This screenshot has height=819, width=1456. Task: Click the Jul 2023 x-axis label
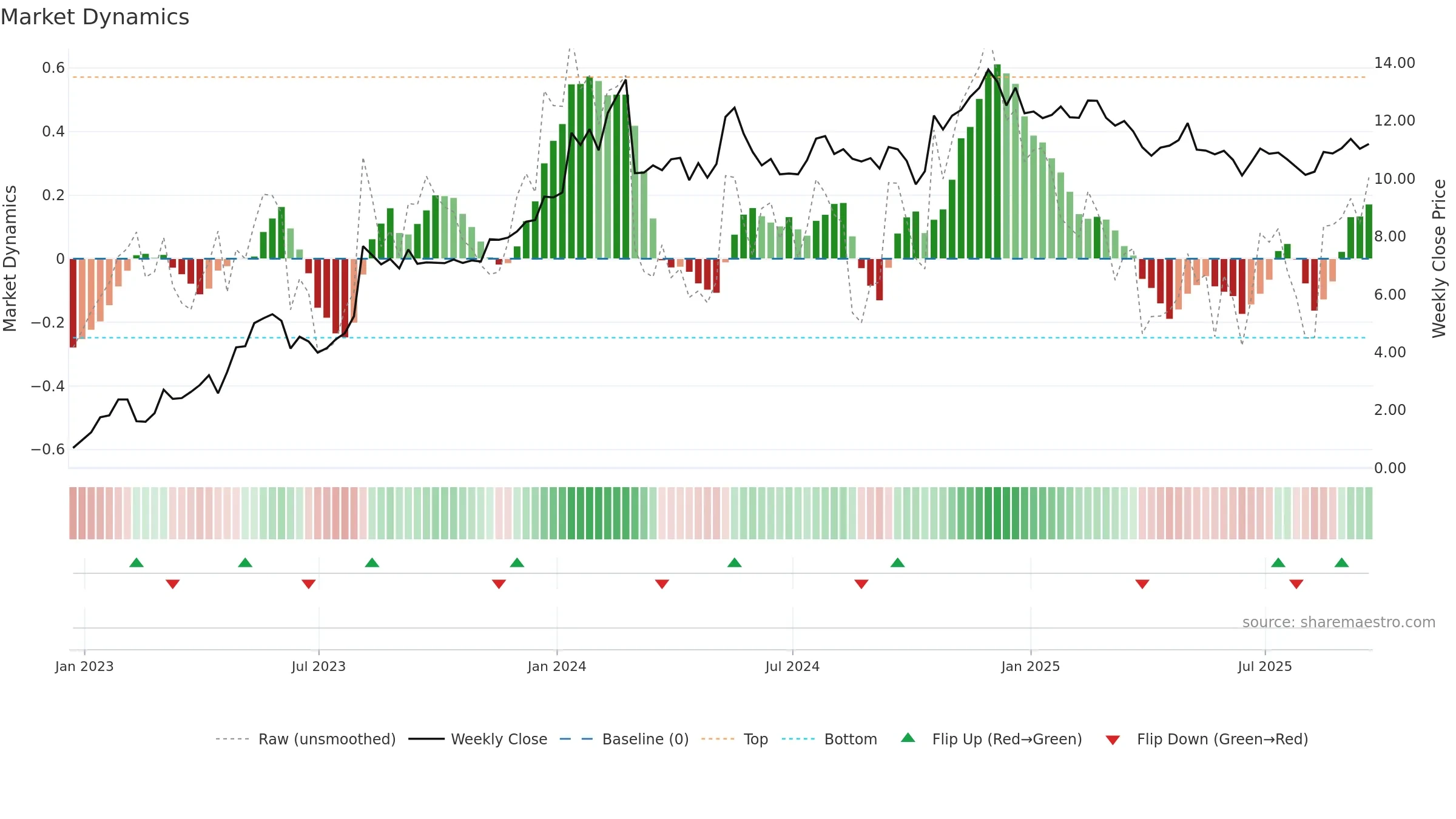[318, 666]
